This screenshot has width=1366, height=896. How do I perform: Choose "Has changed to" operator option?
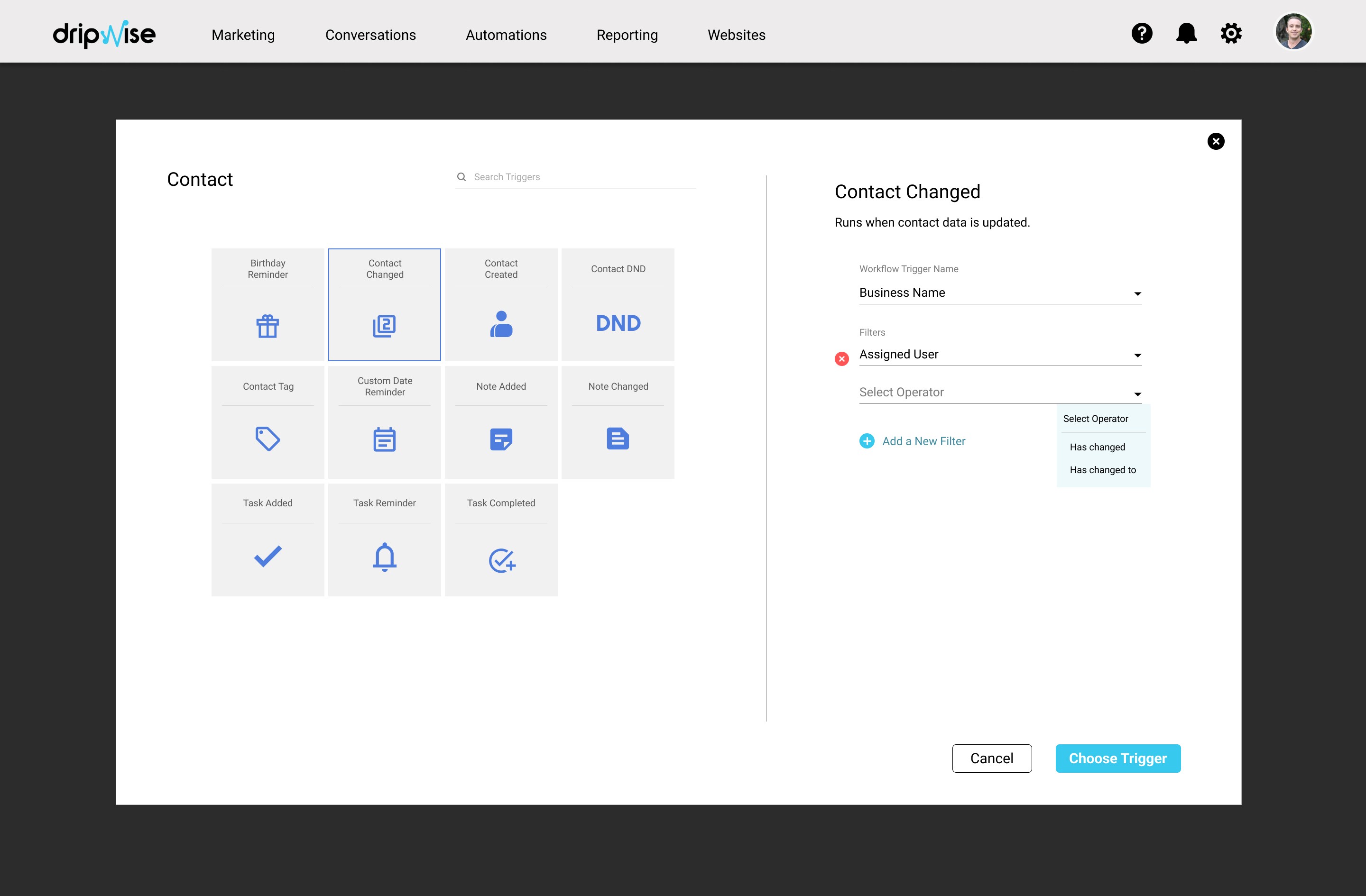(x=1102, y=470)
